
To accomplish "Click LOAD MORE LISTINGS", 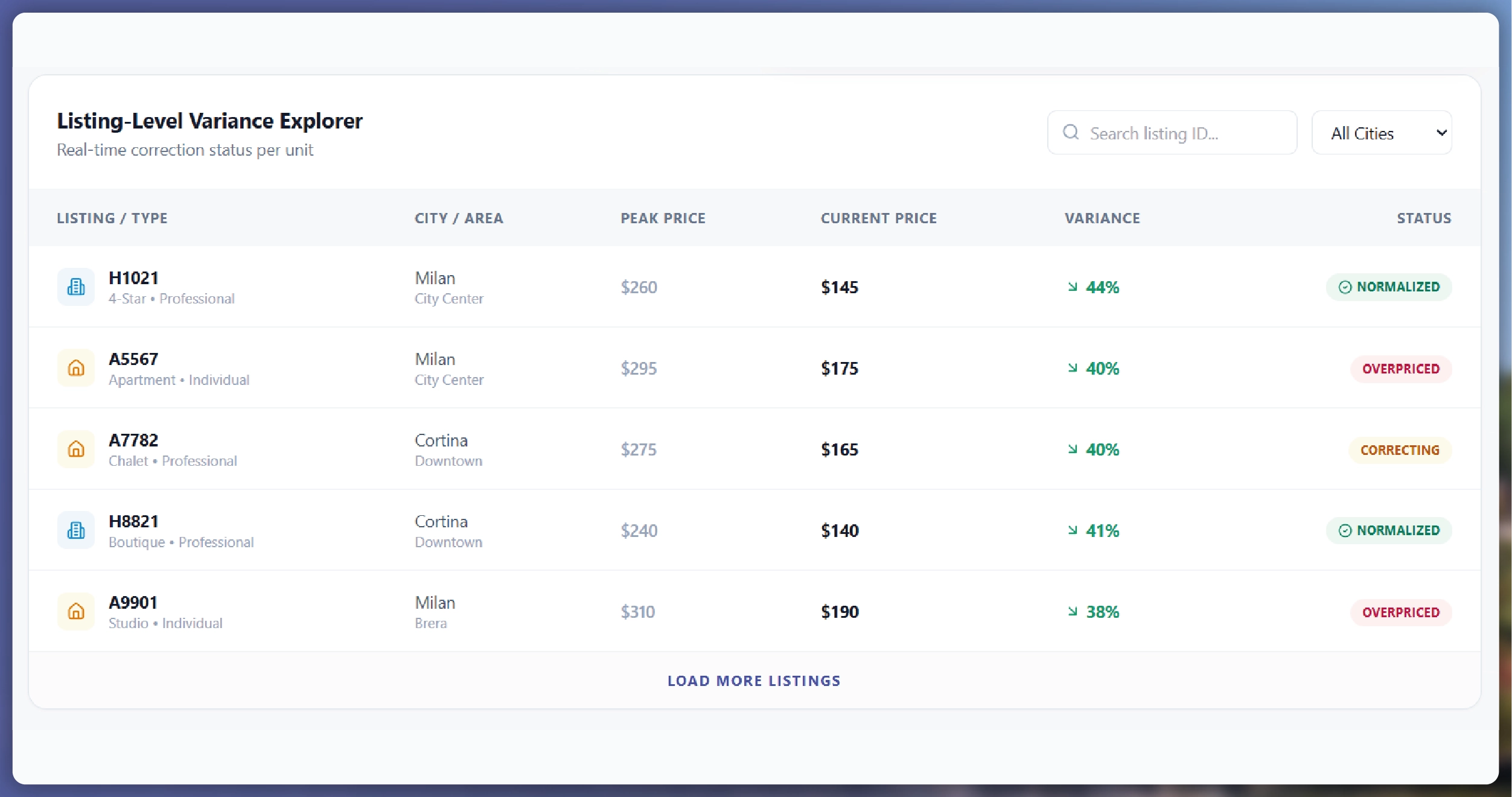I will (x=753, y=681).
